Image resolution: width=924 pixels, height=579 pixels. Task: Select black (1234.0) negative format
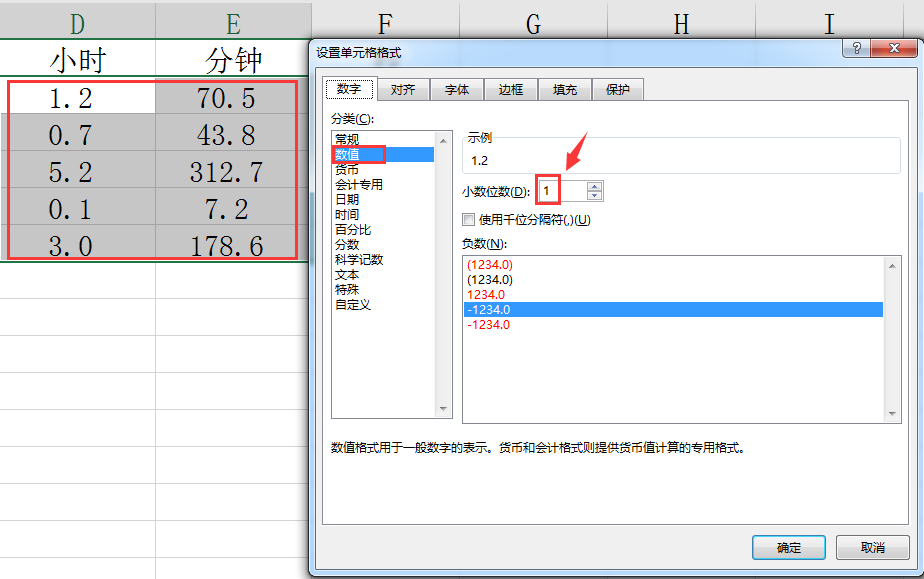coord(673,280)
